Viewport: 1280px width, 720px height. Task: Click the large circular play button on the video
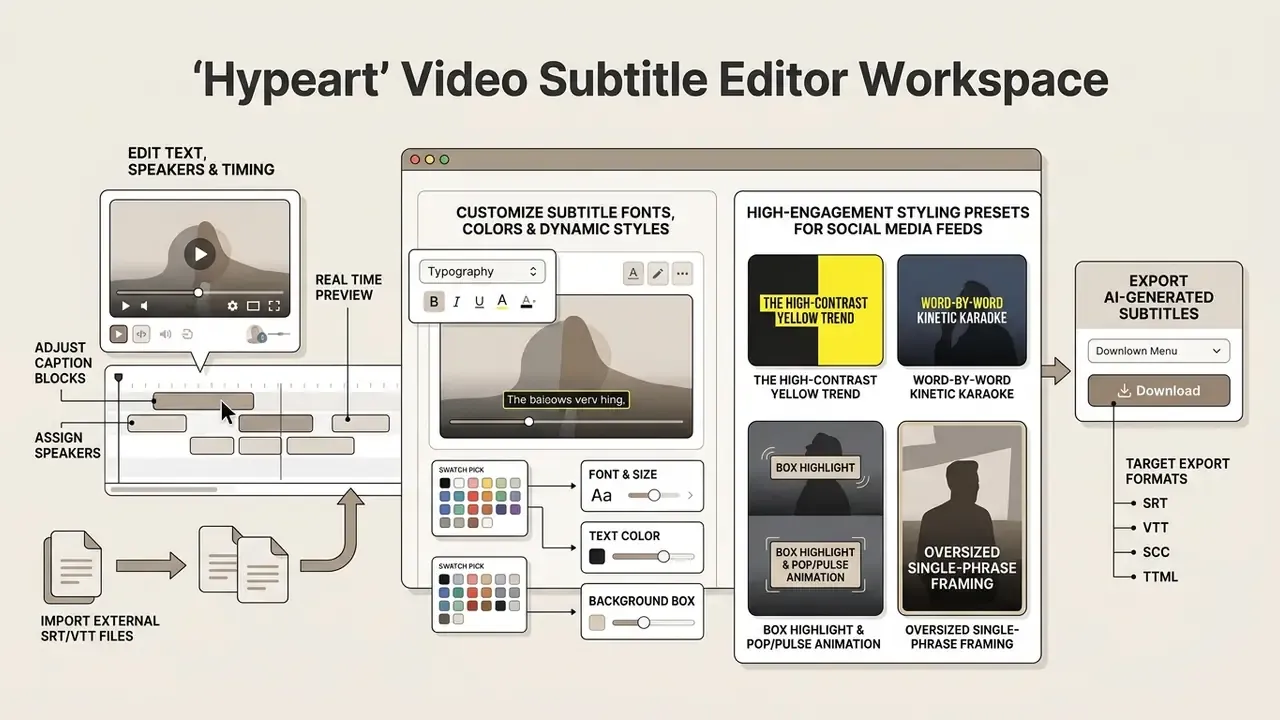click(x=200, y=254)
